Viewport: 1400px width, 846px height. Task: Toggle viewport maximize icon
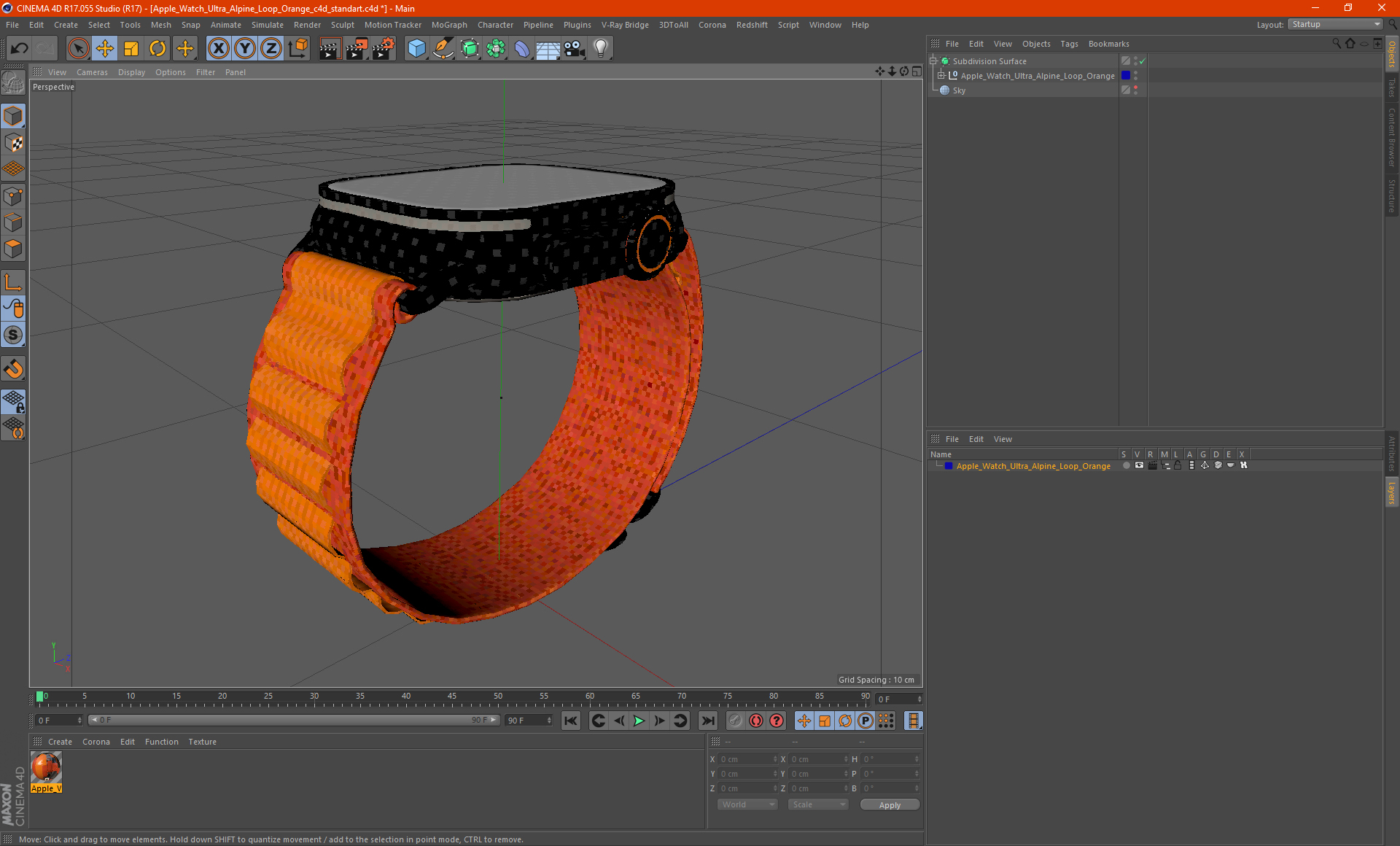(917, 71)
